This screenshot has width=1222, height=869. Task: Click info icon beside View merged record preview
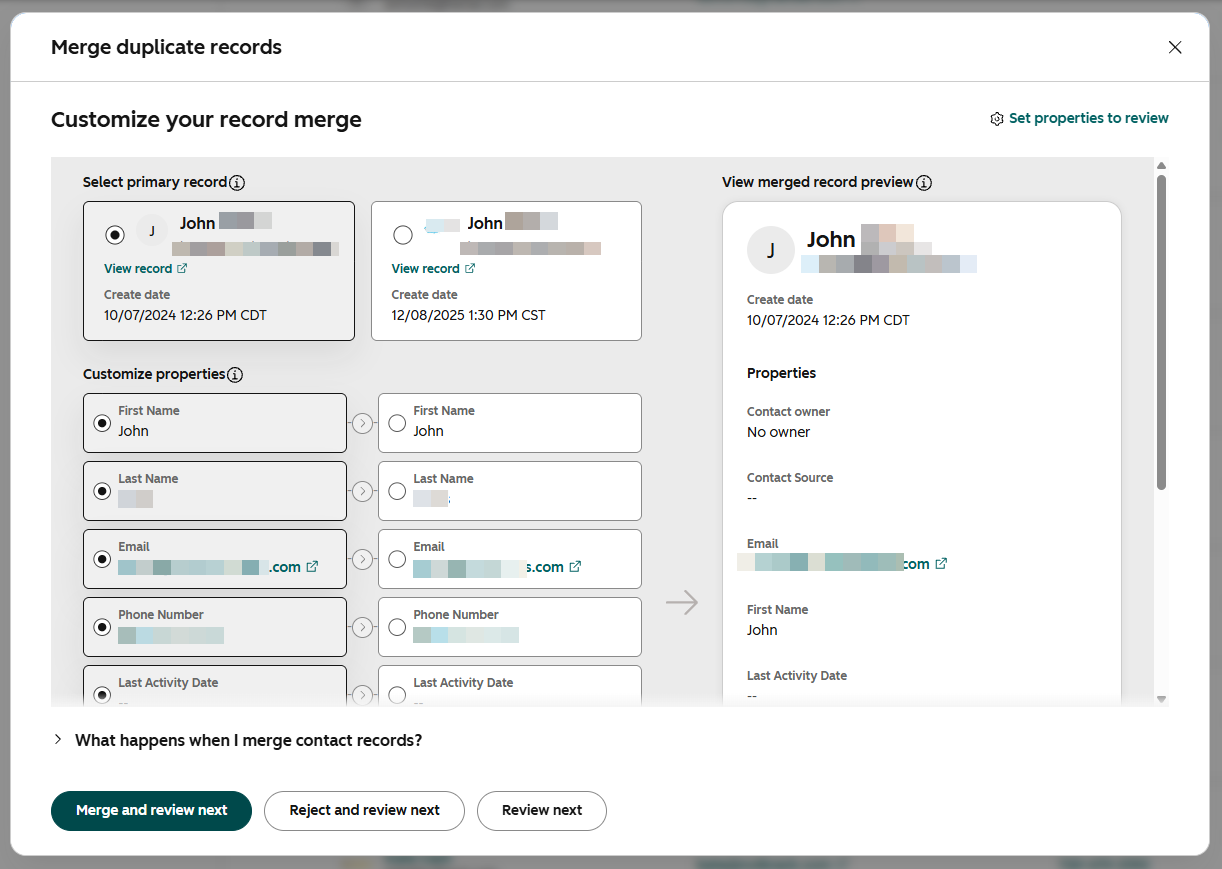coord(924,183)
